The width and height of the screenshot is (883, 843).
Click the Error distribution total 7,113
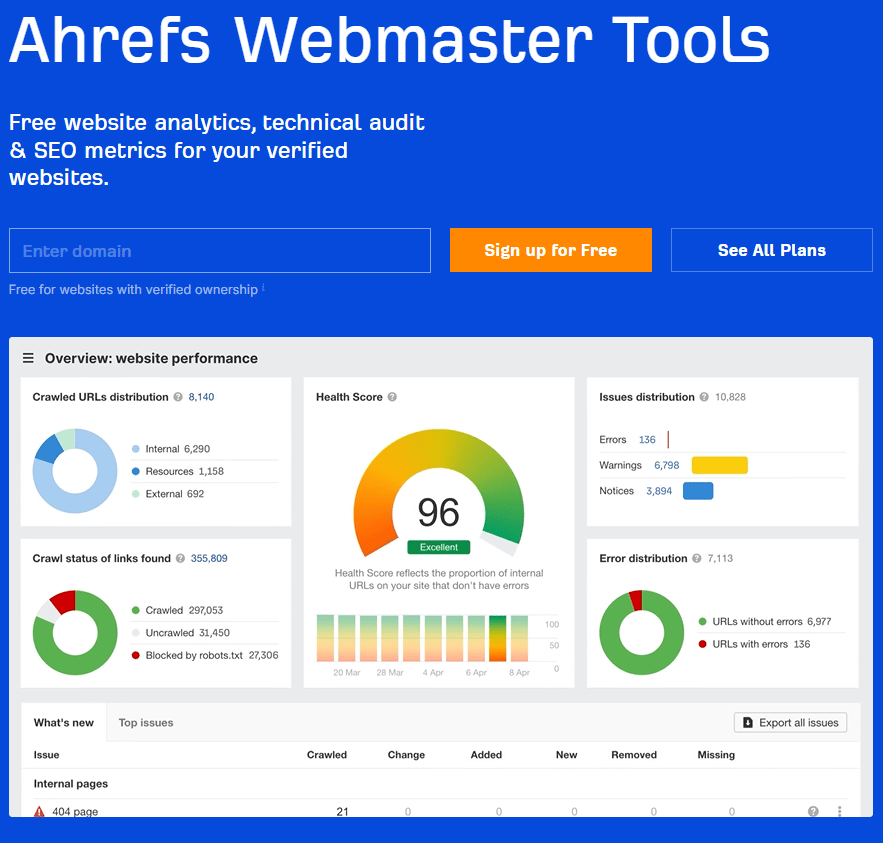tap(720, 559)
